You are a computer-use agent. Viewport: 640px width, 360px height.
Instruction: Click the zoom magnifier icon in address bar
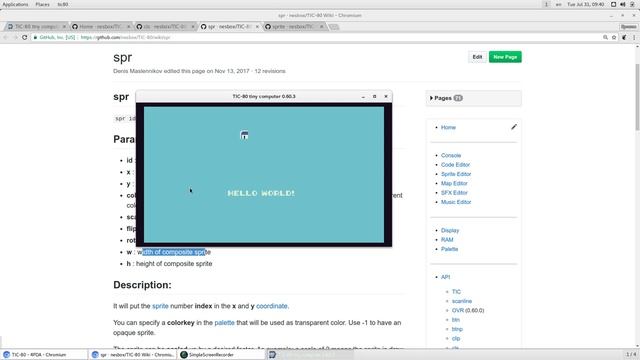[605, 37]
